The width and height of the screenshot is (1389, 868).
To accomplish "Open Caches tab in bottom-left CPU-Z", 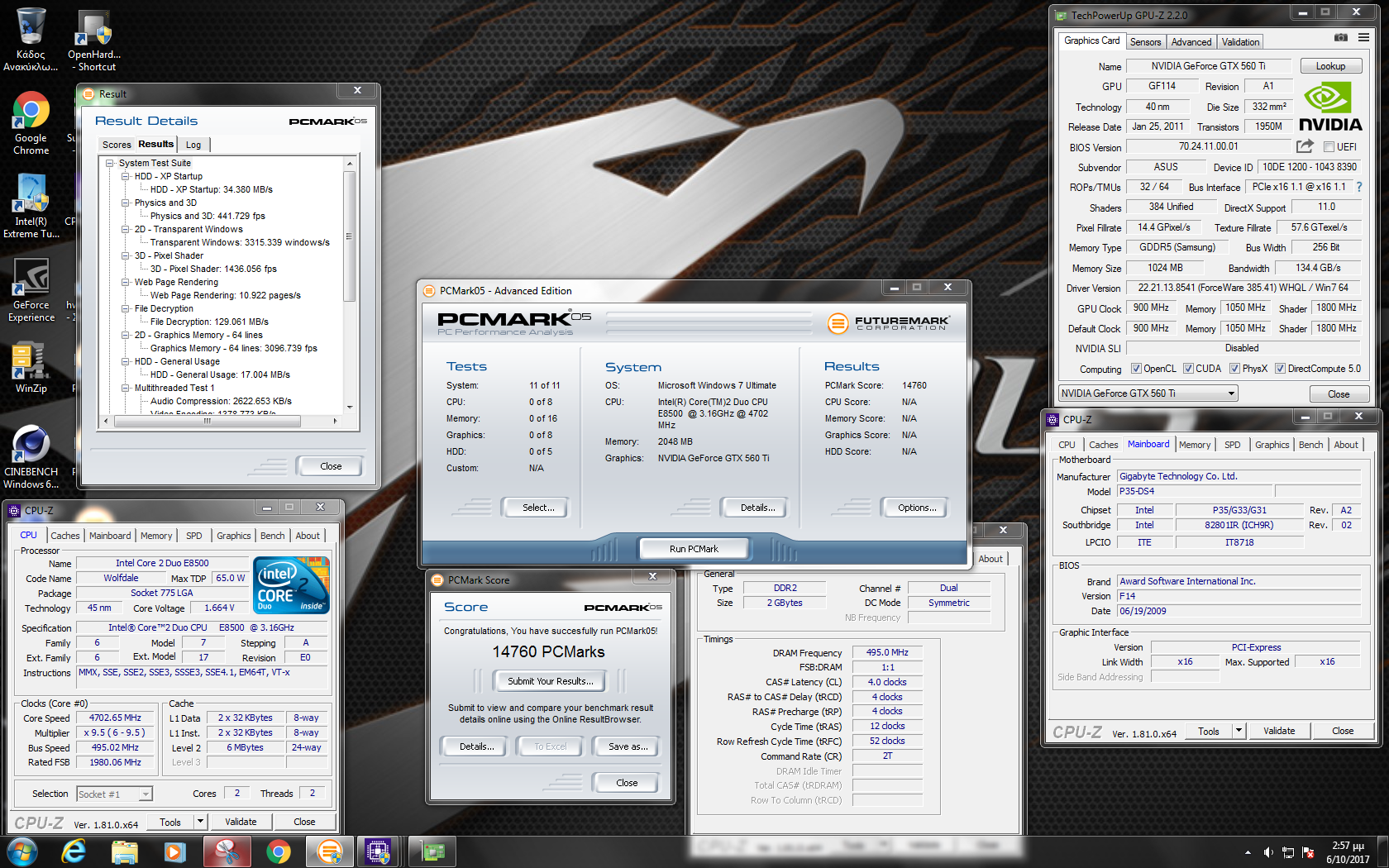I will click(65, 536).
